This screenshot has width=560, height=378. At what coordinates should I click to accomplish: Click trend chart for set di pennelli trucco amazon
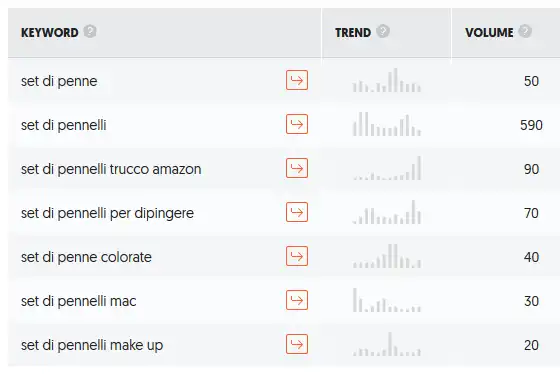(x=386, y=168)
